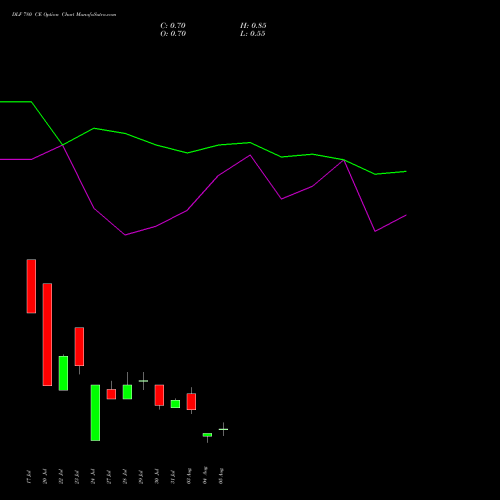This screenshot has height=500, width=500.
Task: Click the '17 Jul' date axis label
Action: pyautogui.click(x=29, y=477)
